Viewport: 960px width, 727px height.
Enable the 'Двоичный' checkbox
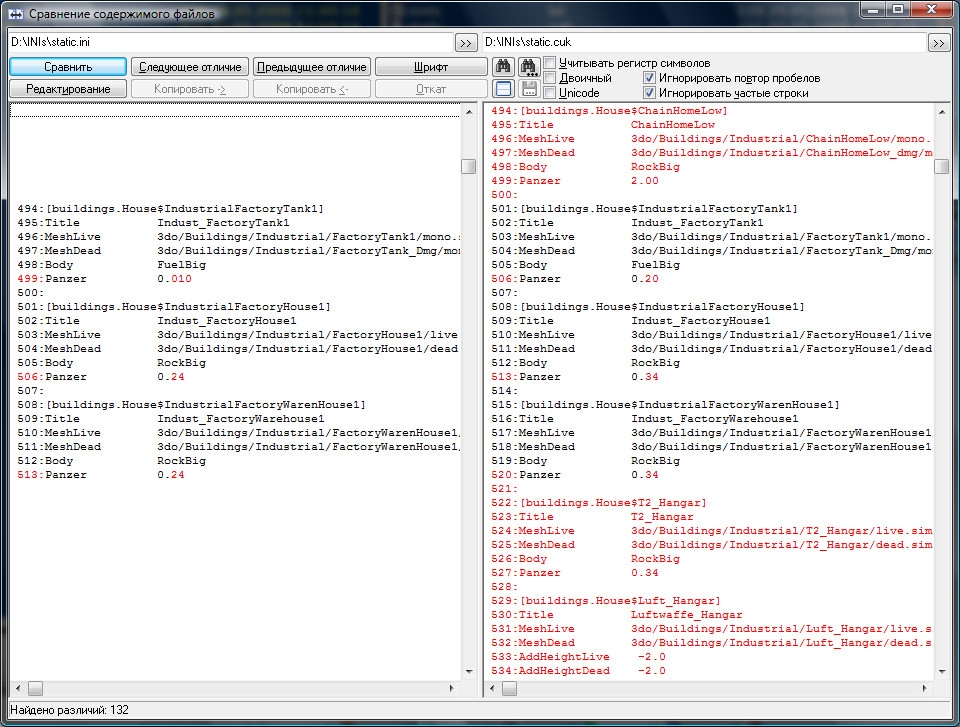tap(550, 78)
